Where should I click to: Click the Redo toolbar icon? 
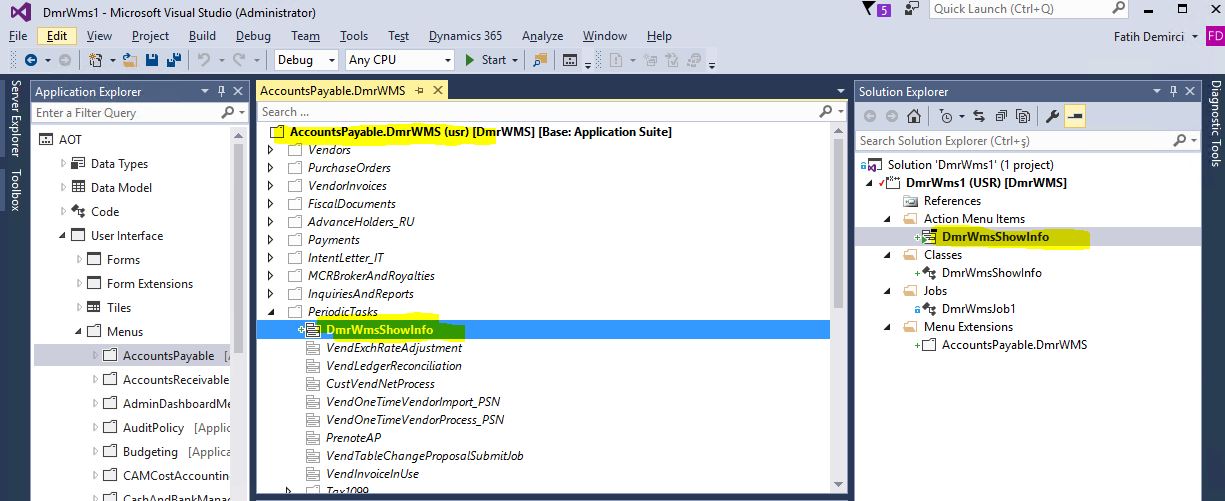point(240,60)
